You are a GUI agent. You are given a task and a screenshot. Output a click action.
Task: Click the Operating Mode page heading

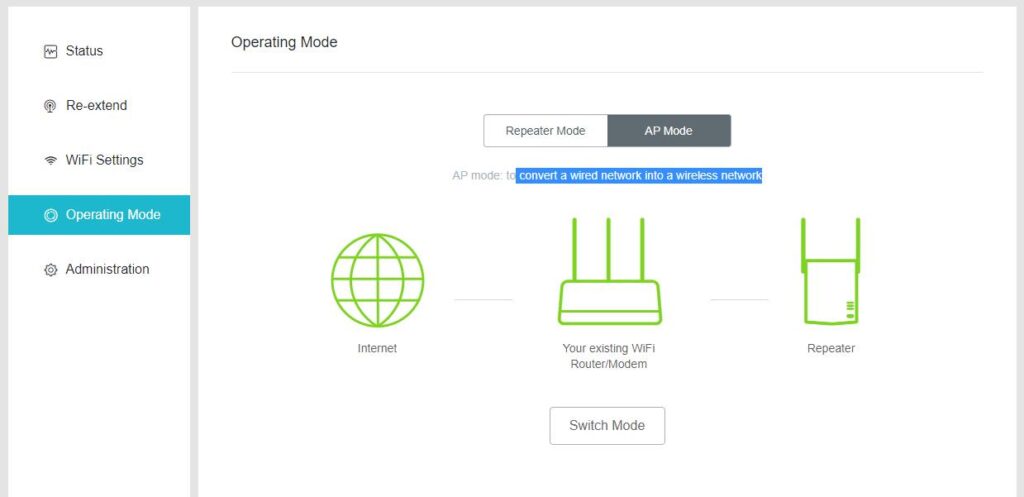[x=284, y=43]
